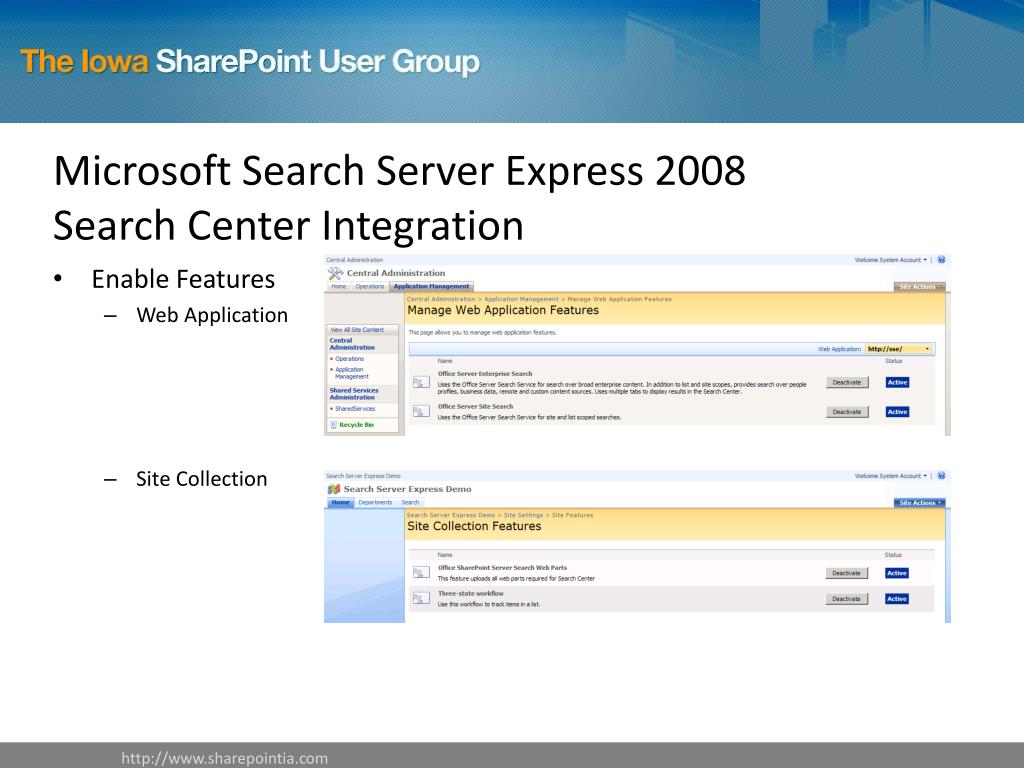
Task: Deactivate Office Server Site Search feature
Action: tap(847, 411)
